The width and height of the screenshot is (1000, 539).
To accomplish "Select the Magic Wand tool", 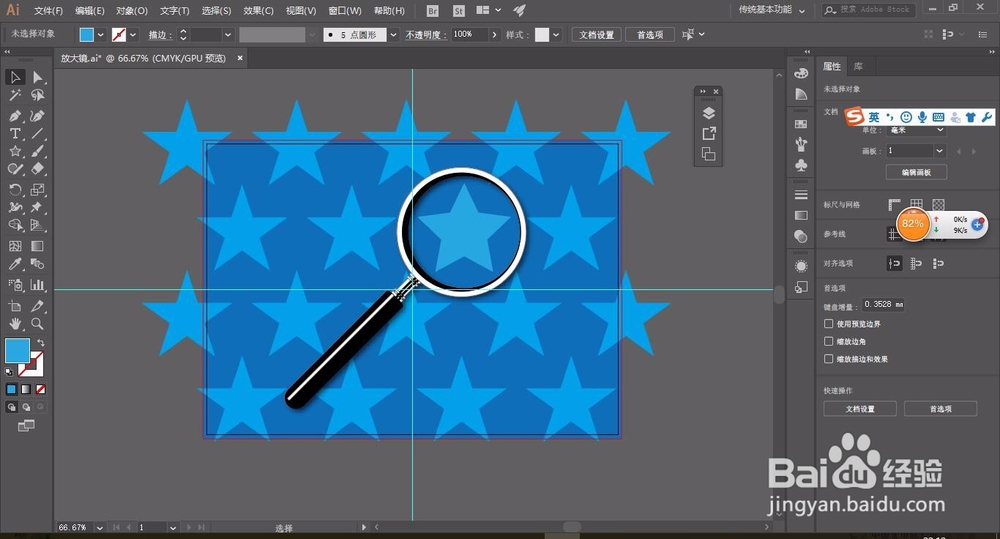I will (x=15, y=95).
